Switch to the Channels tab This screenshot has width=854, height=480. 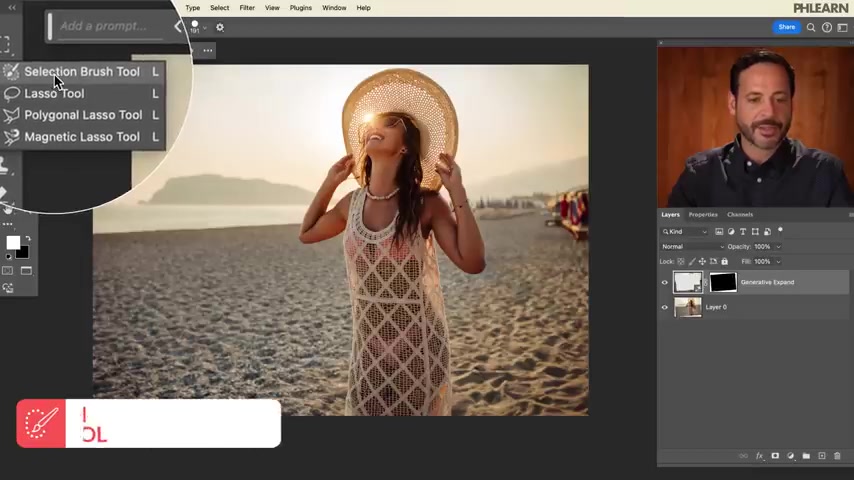coord(740,215)
